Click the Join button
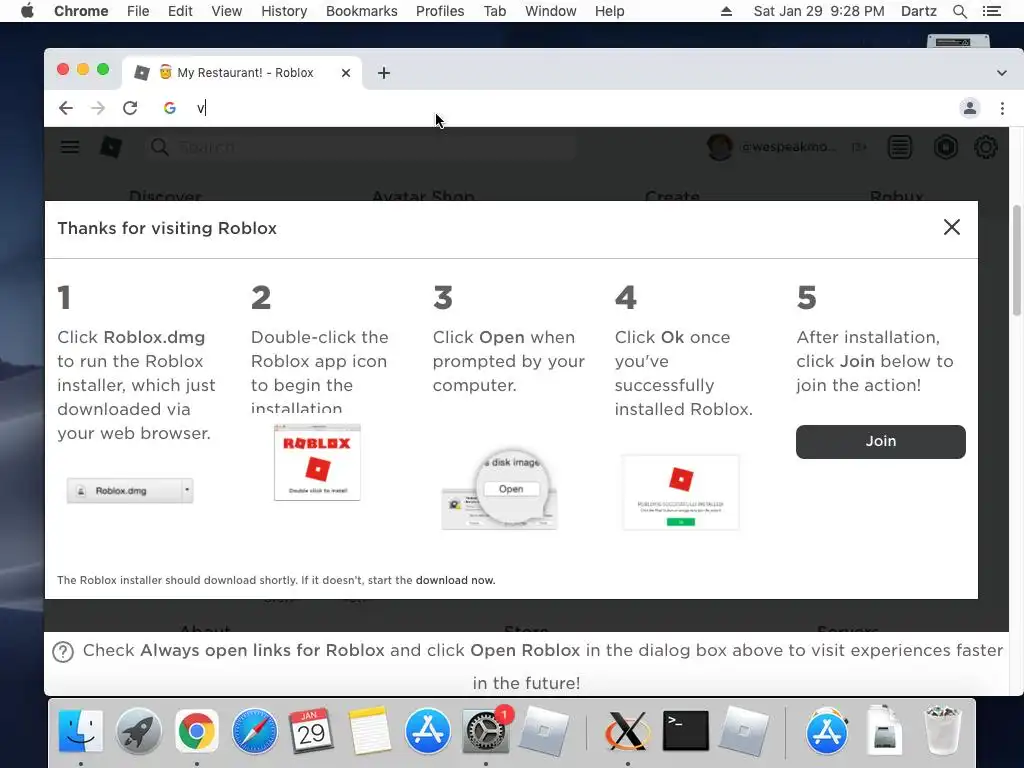The image size is (1024, 768). coord(880,441)
